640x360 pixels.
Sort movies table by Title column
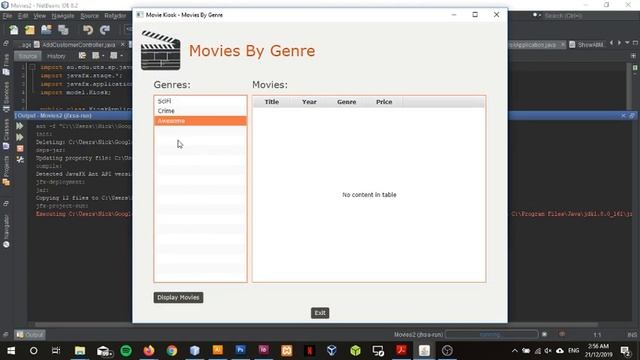coord(271,102)
